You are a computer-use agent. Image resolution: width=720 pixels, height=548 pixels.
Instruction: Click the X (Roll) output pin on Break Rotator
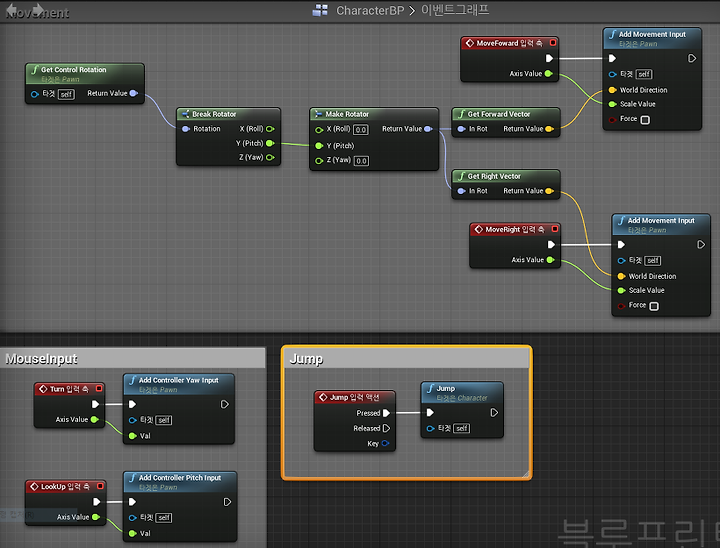click(x=270, y=129)
